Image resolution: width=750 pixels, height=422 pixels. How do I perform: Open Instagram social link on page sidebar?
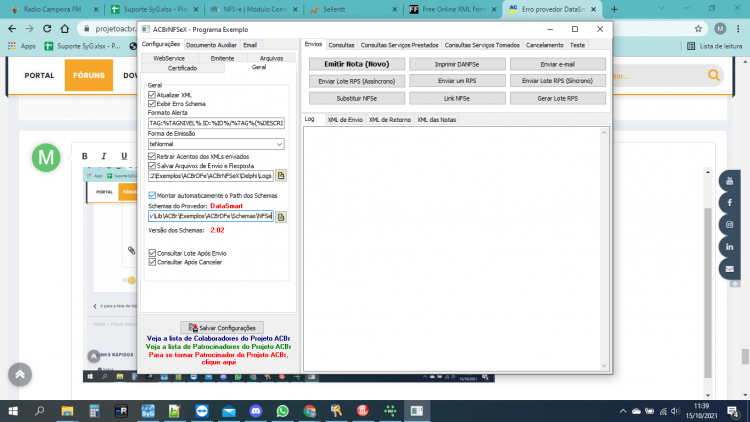tap(729, 225)
